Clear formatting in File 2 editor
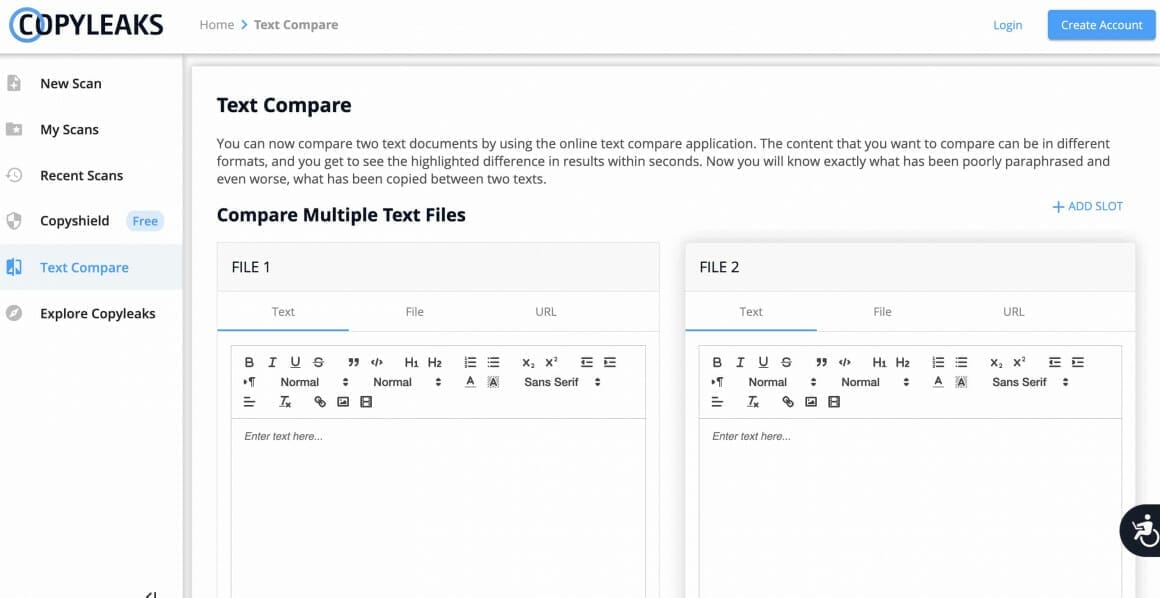Viewport: 1160px width, 598px height. coord(753,402)
